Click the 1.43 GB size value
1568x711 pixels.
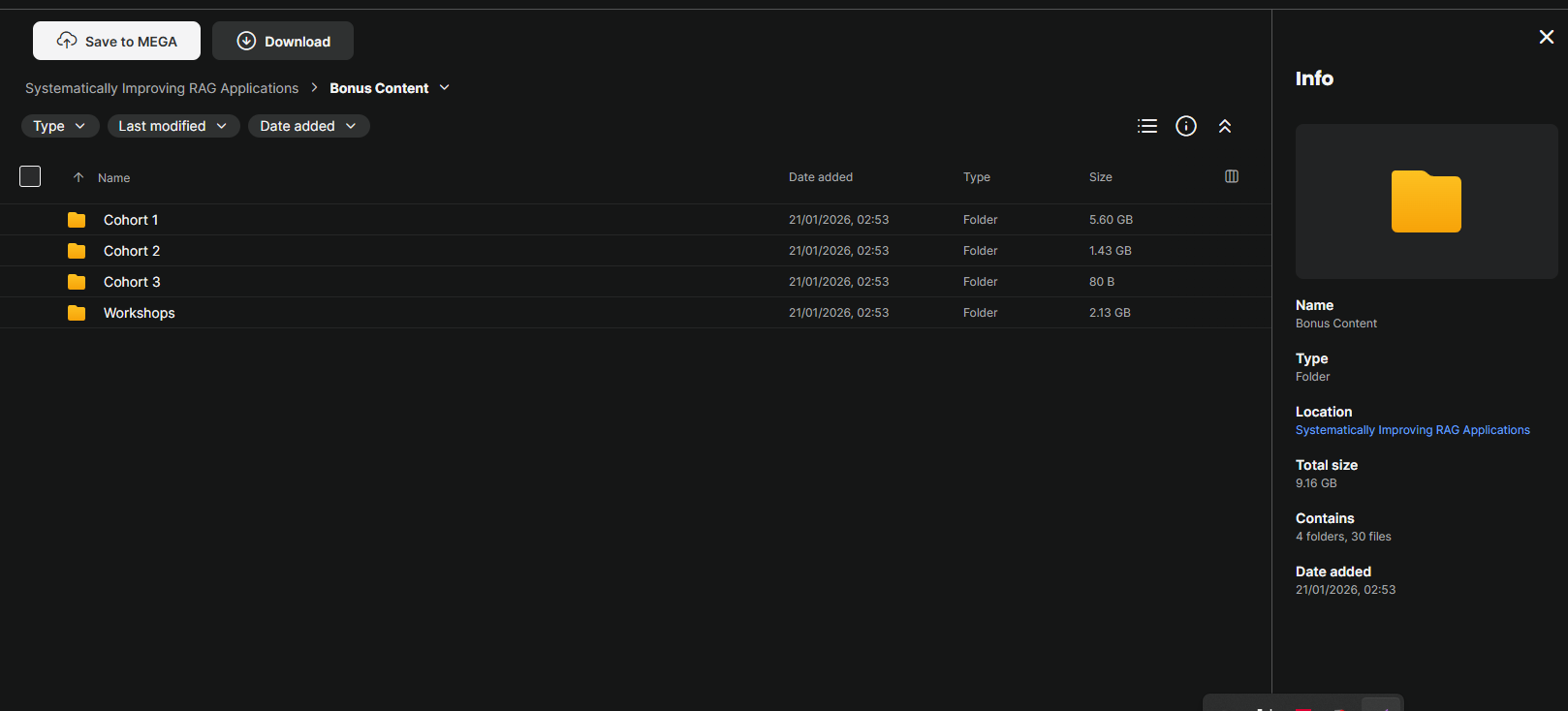point(1111,251)
